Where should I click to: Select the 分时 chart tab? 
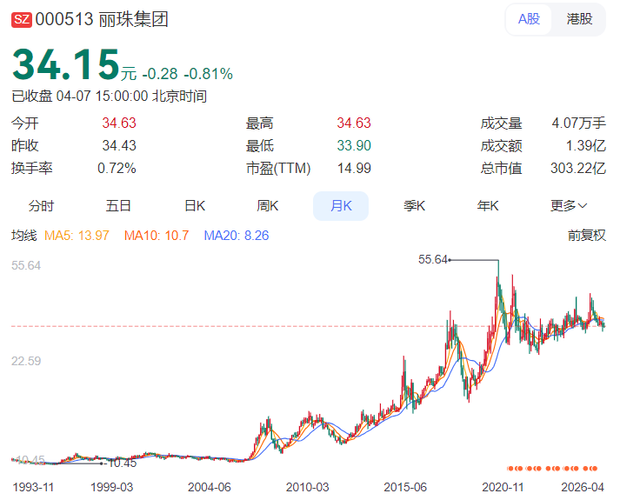[41, 206]
